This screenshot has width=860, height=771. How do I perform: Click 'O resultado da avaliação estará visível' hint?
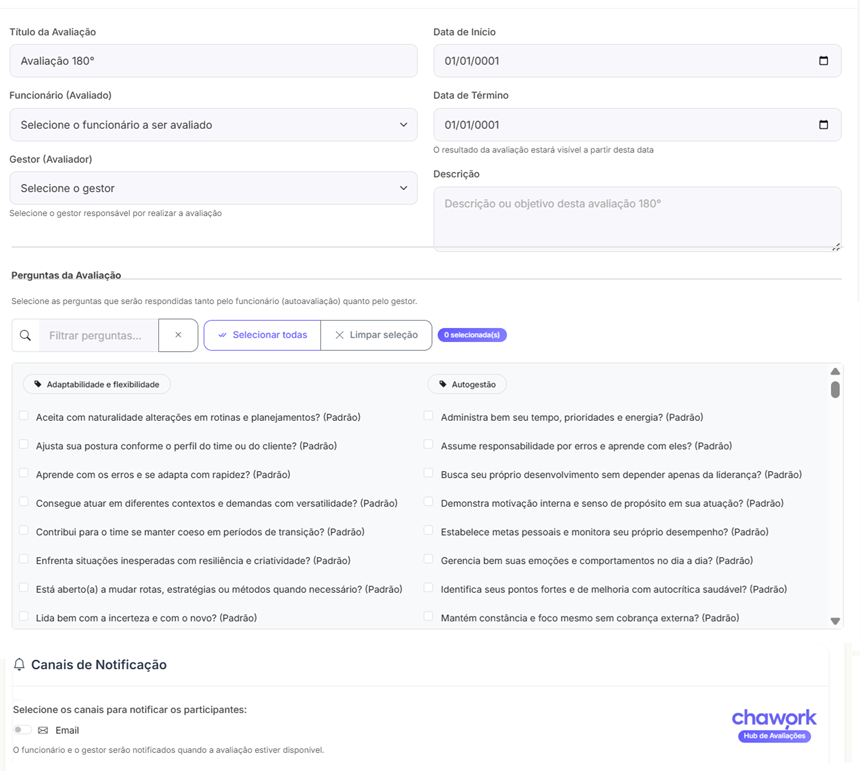point(544,150)
